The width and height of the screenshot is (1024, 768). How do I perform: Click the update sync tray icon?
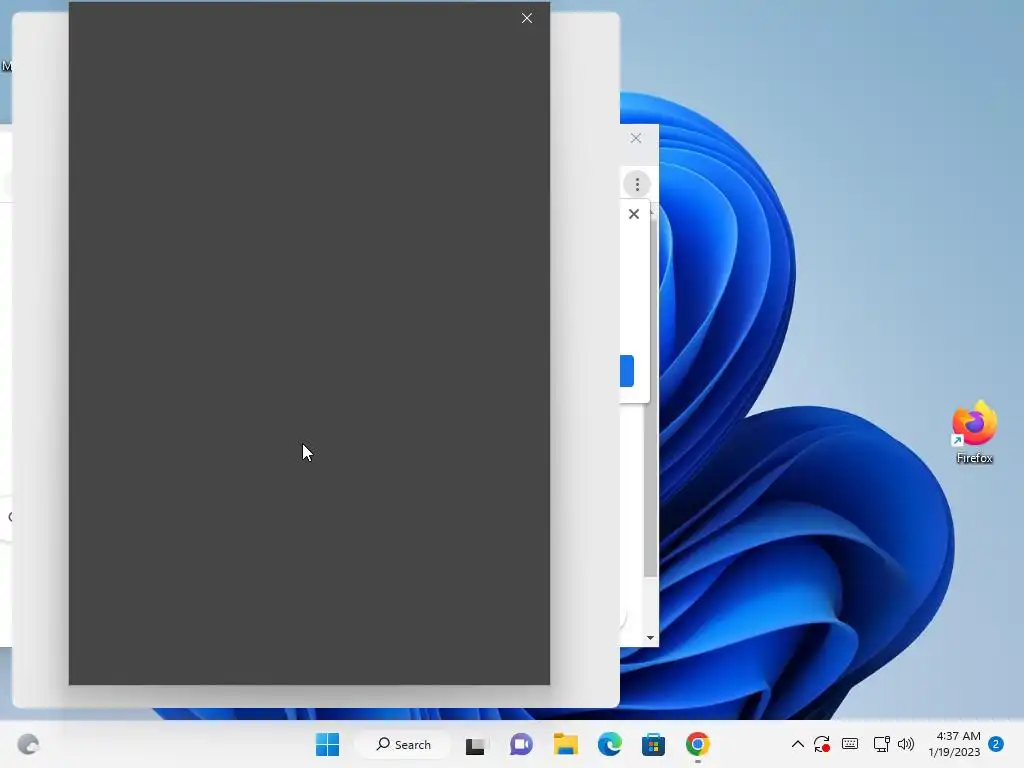(822, 744)
